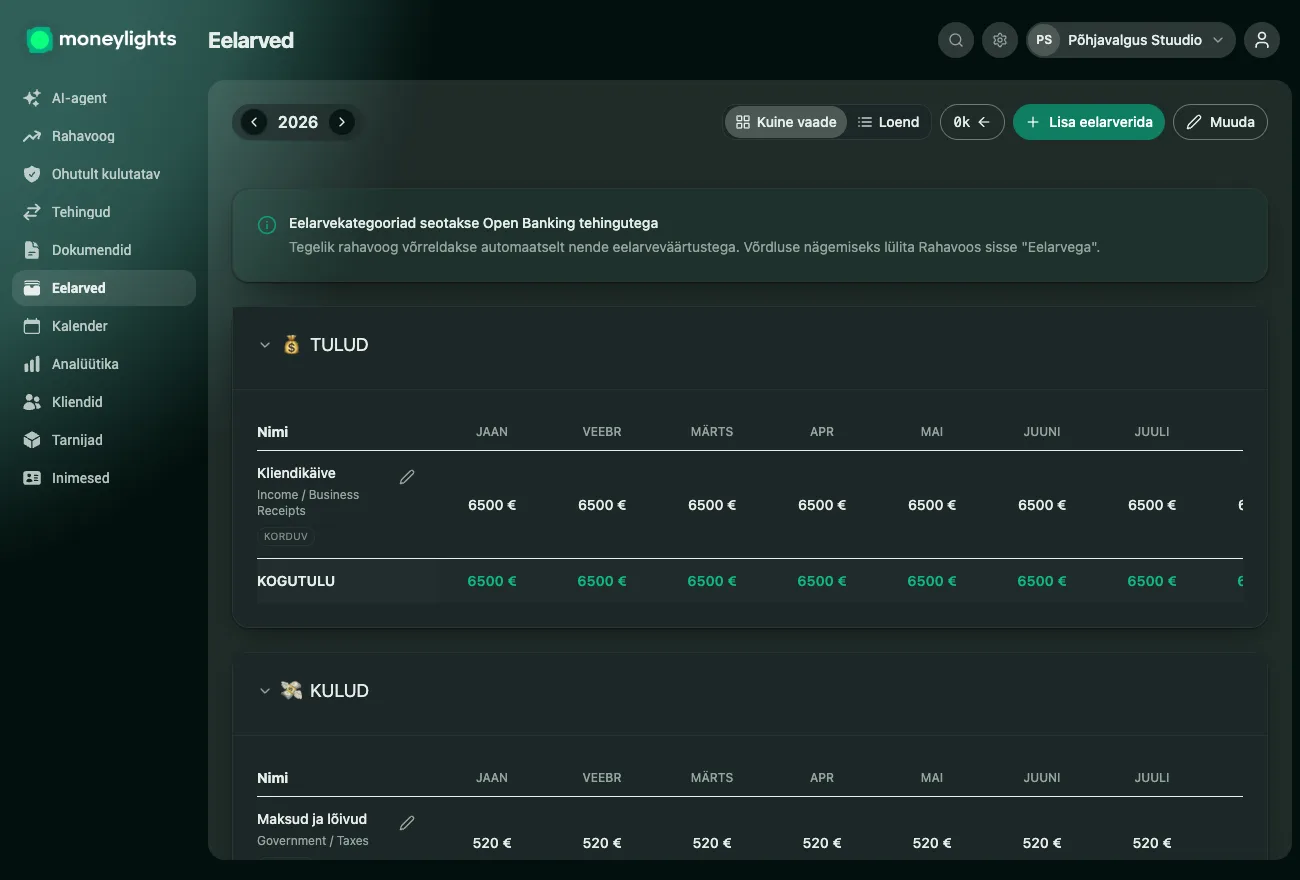Open Kalender in sidebar
The height and width of the screenshot is (880, 1300).
click(104, 326)
